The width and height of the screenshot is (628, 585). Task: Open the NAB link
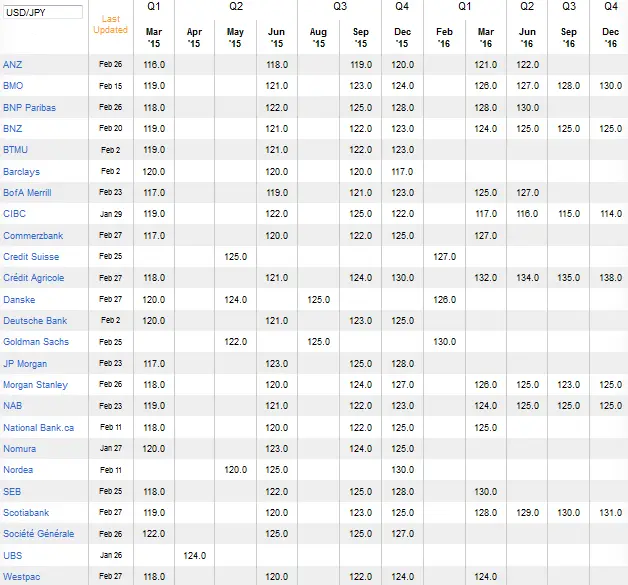click(x=12, y=406)
